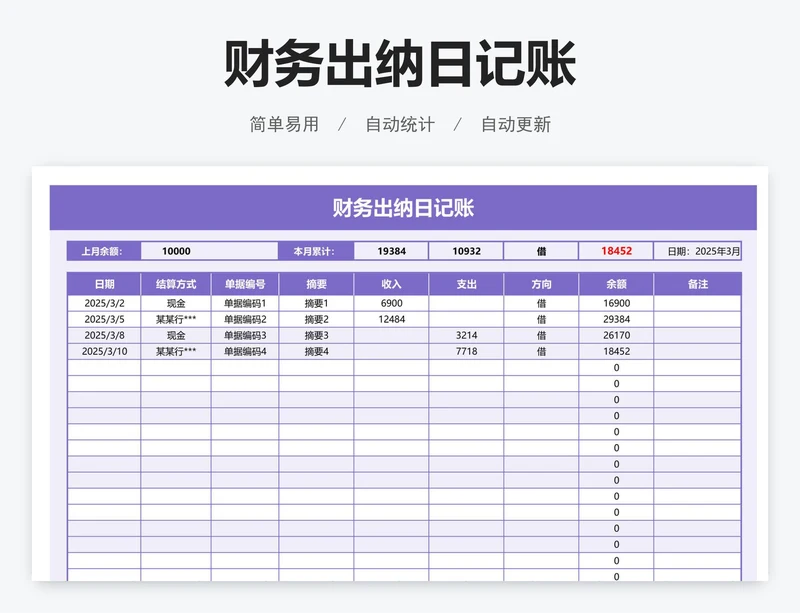
Task: Select the 日期：2025年3月 cell
Action: click(697, 251)
